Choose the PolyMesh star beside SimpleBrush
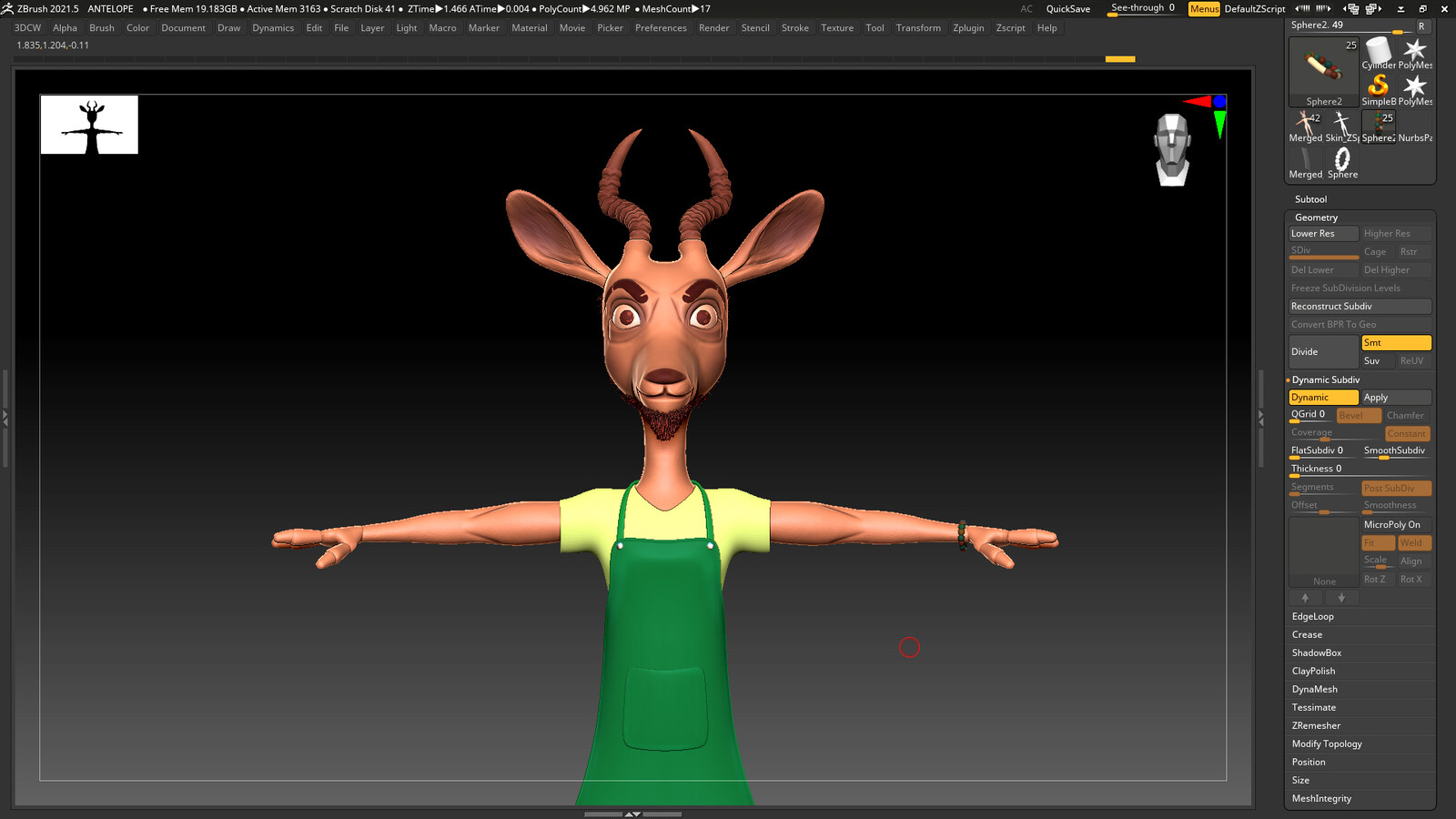Image resolution: width=1456 pixels, height=819 pixels. pyautogui.click(x=1415, y=90)
